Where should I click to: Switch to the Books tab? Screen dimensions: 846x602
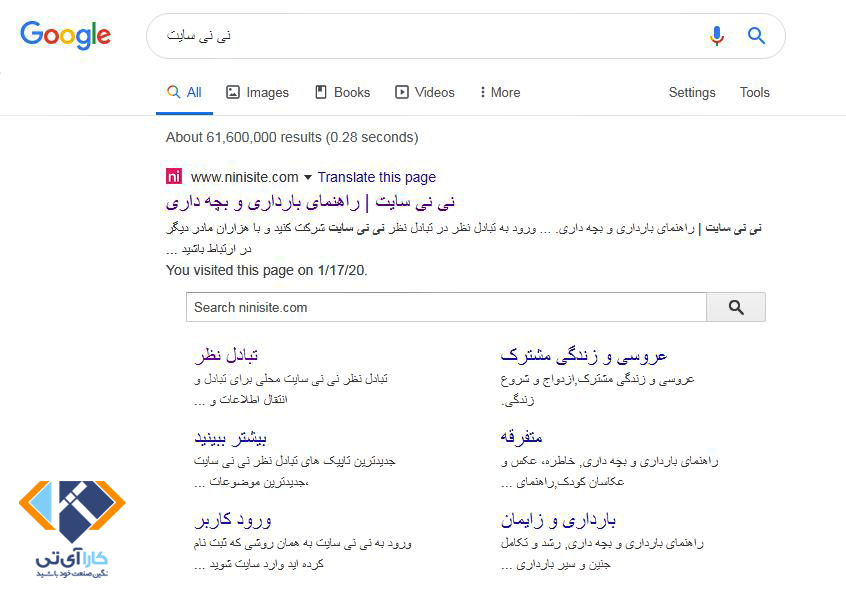(343, 92)
